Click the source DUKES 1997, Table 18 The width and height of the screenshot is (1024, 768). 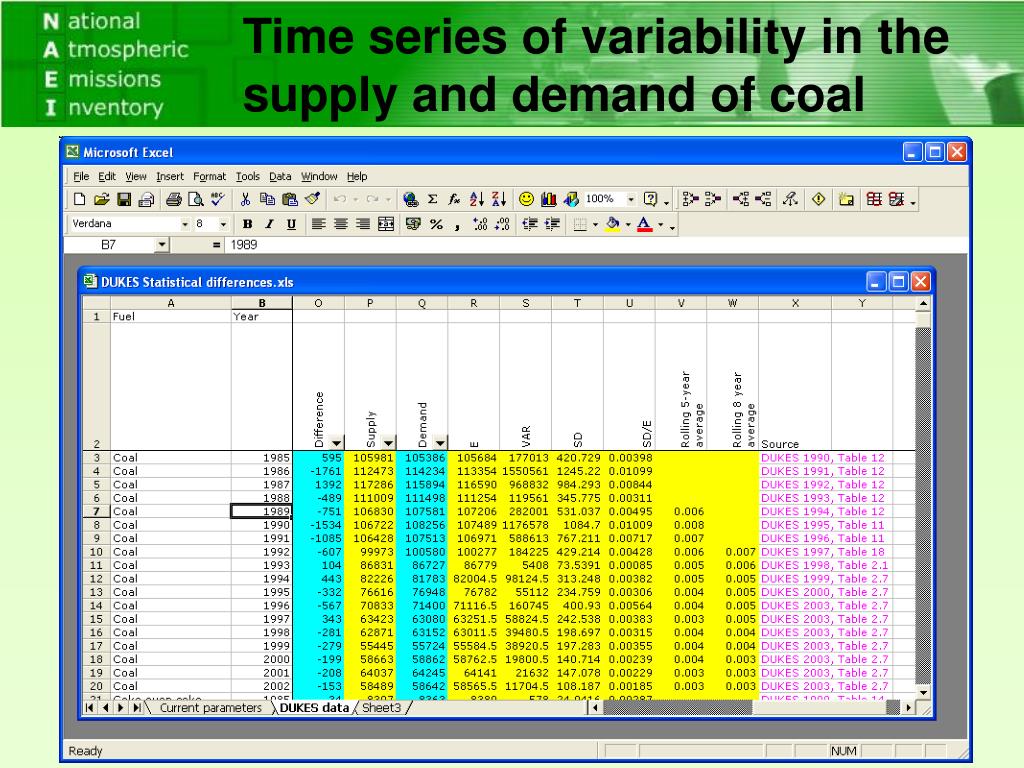[822, 552]
